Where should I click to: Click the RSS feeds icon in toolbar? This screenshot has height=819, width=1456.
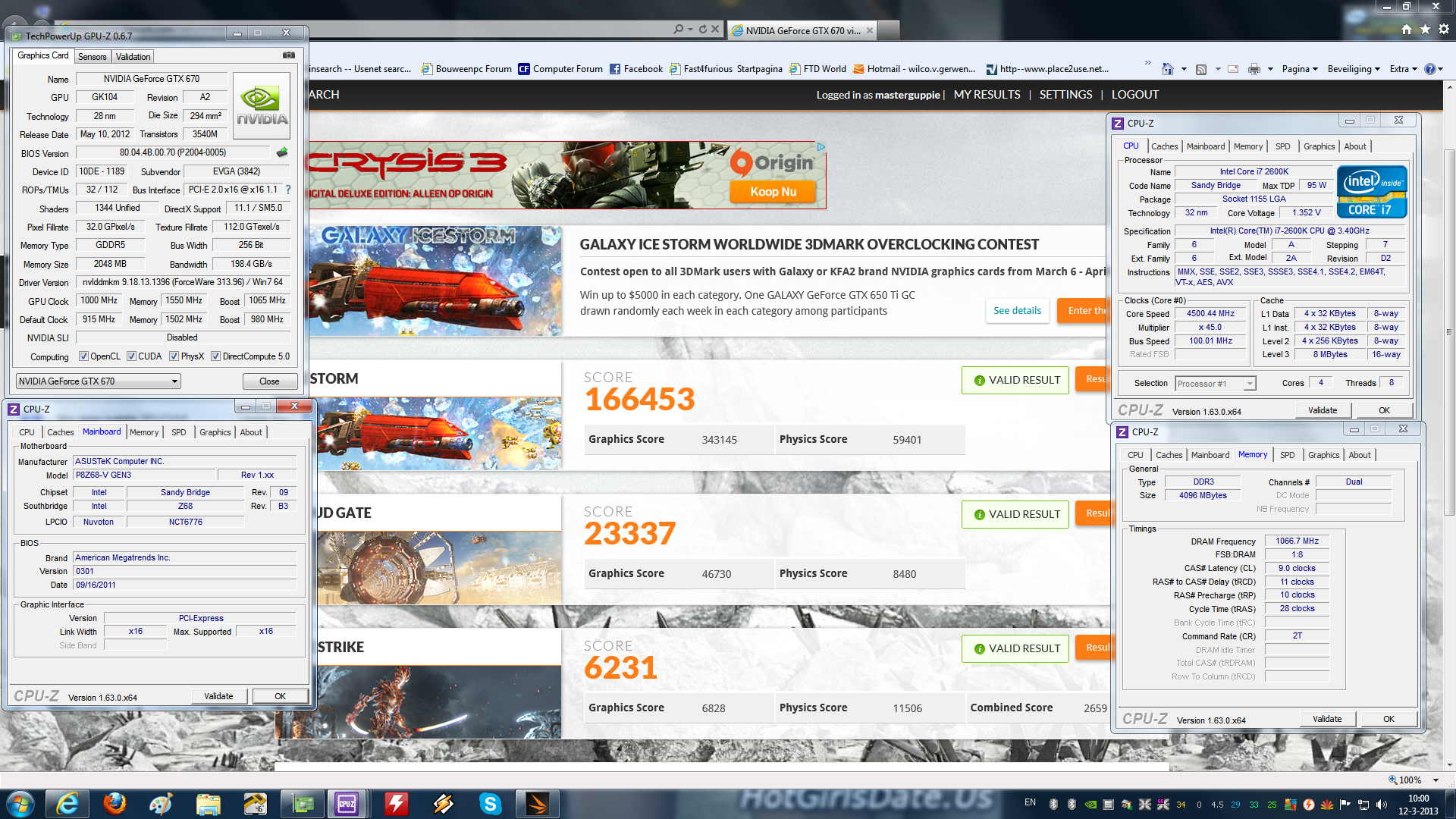1201,69
